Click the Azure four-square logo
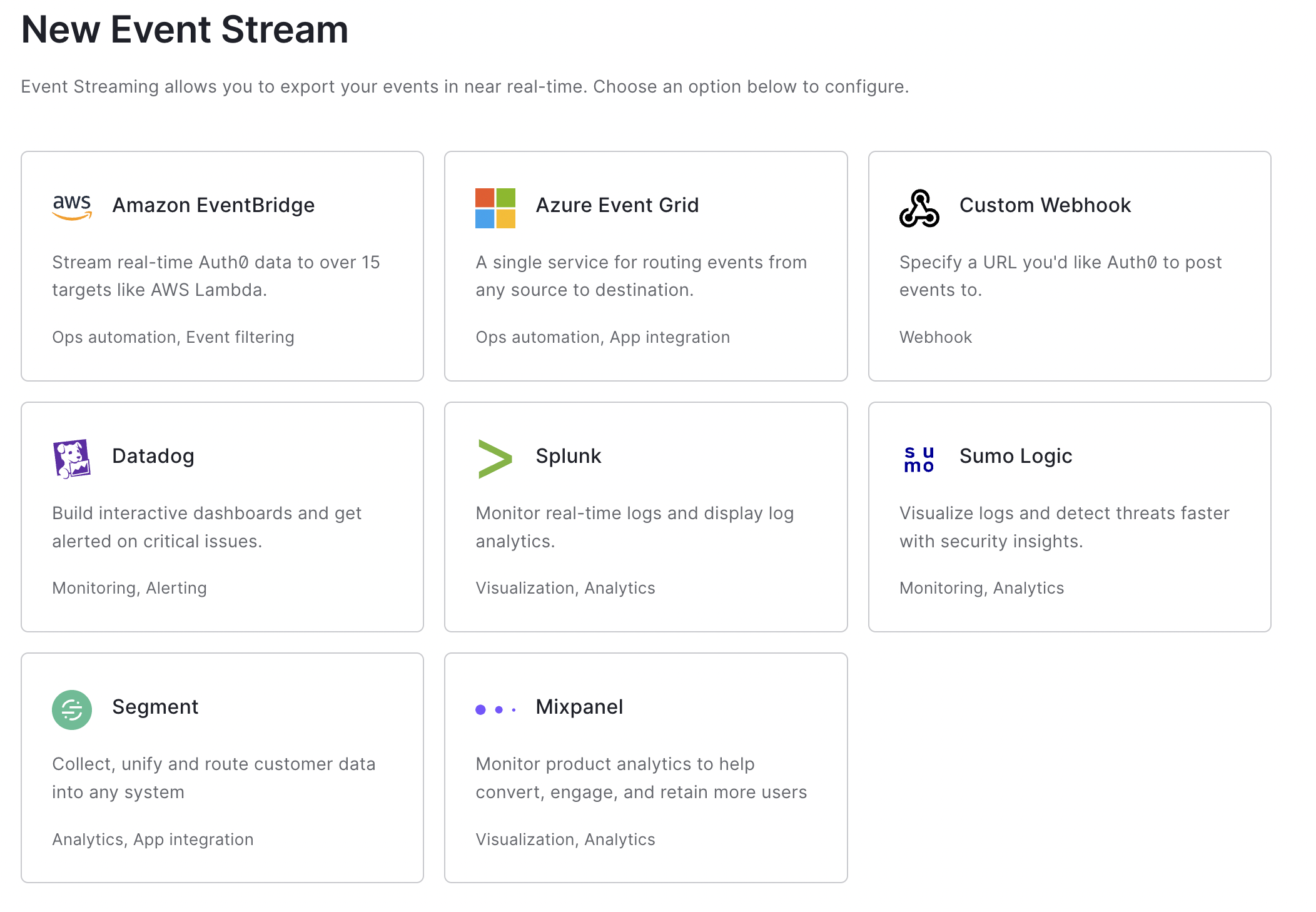 495,208
